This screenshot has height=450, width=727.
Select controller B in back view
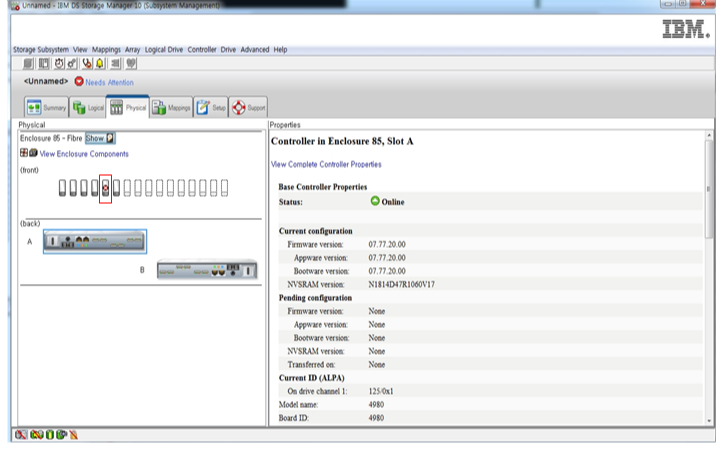pyautogui.click(x=207, y=270)
